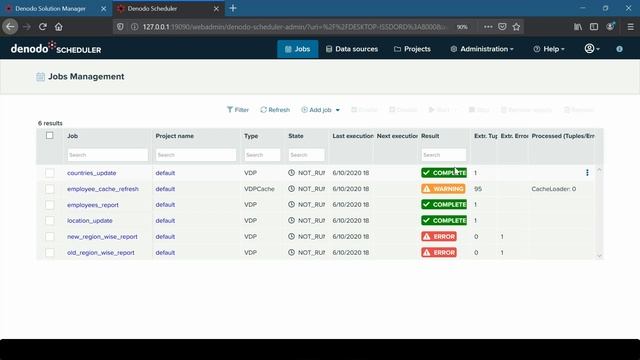Click the clock state icon for employee_cache_refresh
Image resolution: width=640 pixels, height=360 pixels.
(x=291, y=189)
